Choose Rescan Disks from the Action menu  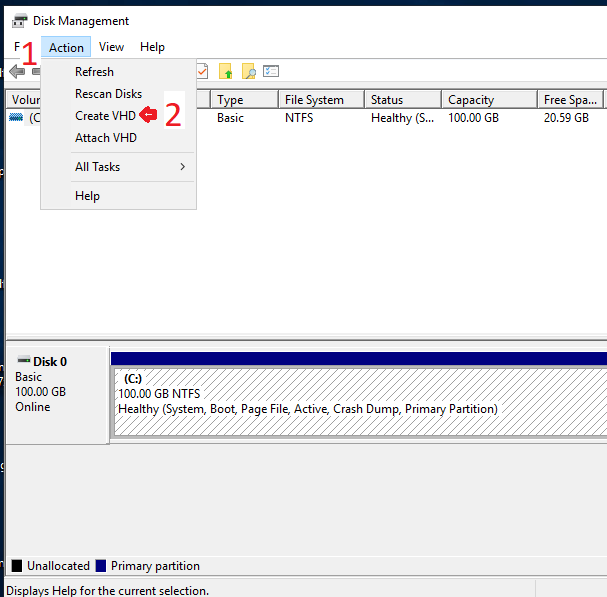coord(118,94)
